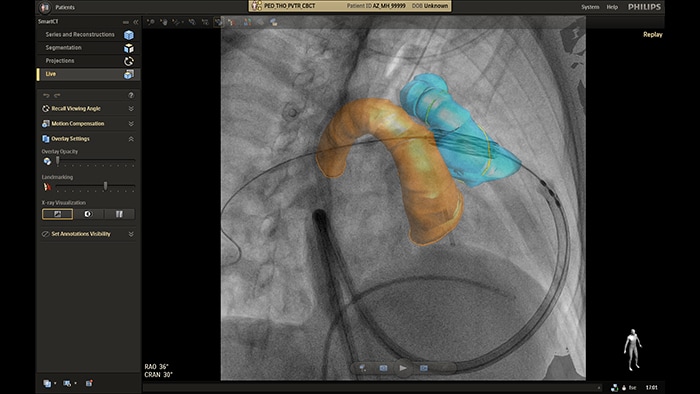This screenshot has height=394, width=700.
Task: Collapse Overlay Settings section
Action: [131, 139]
